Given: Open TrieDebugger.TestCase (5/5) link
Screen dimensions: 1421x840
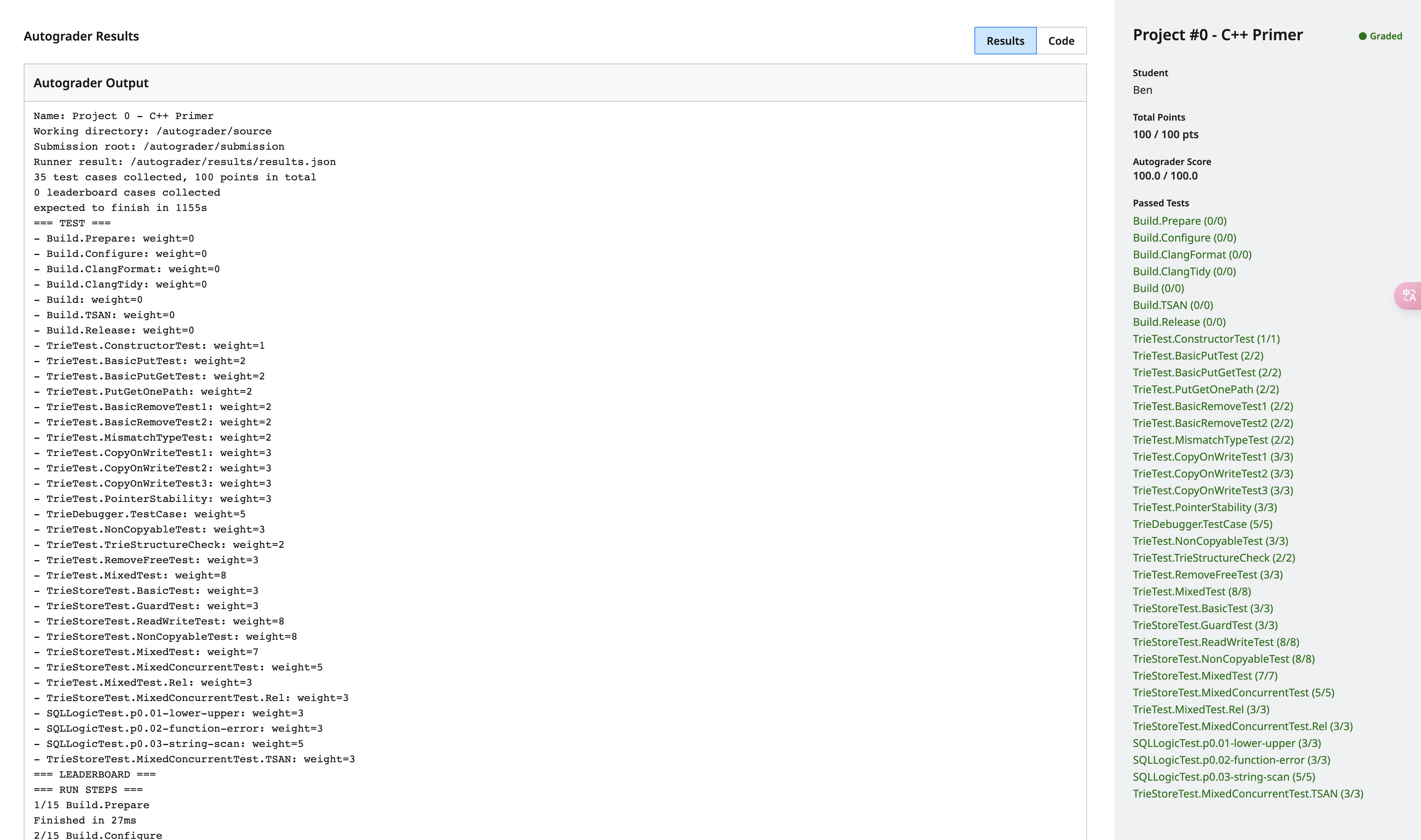Looking at the screenshot, I should (x=1202, y=524).
